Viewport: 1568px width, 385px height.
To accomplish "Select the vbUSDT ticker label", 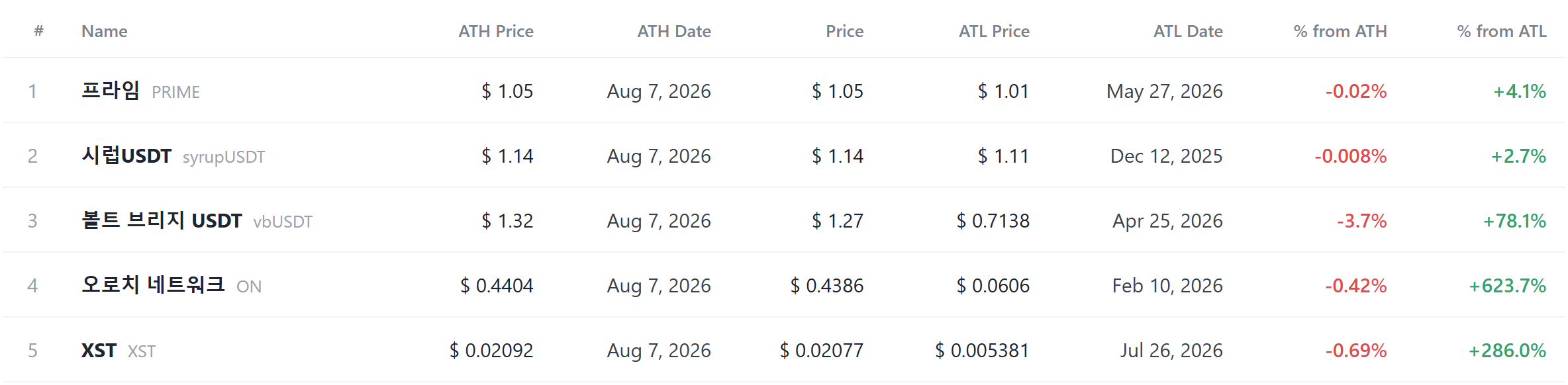I will point(283,222).
